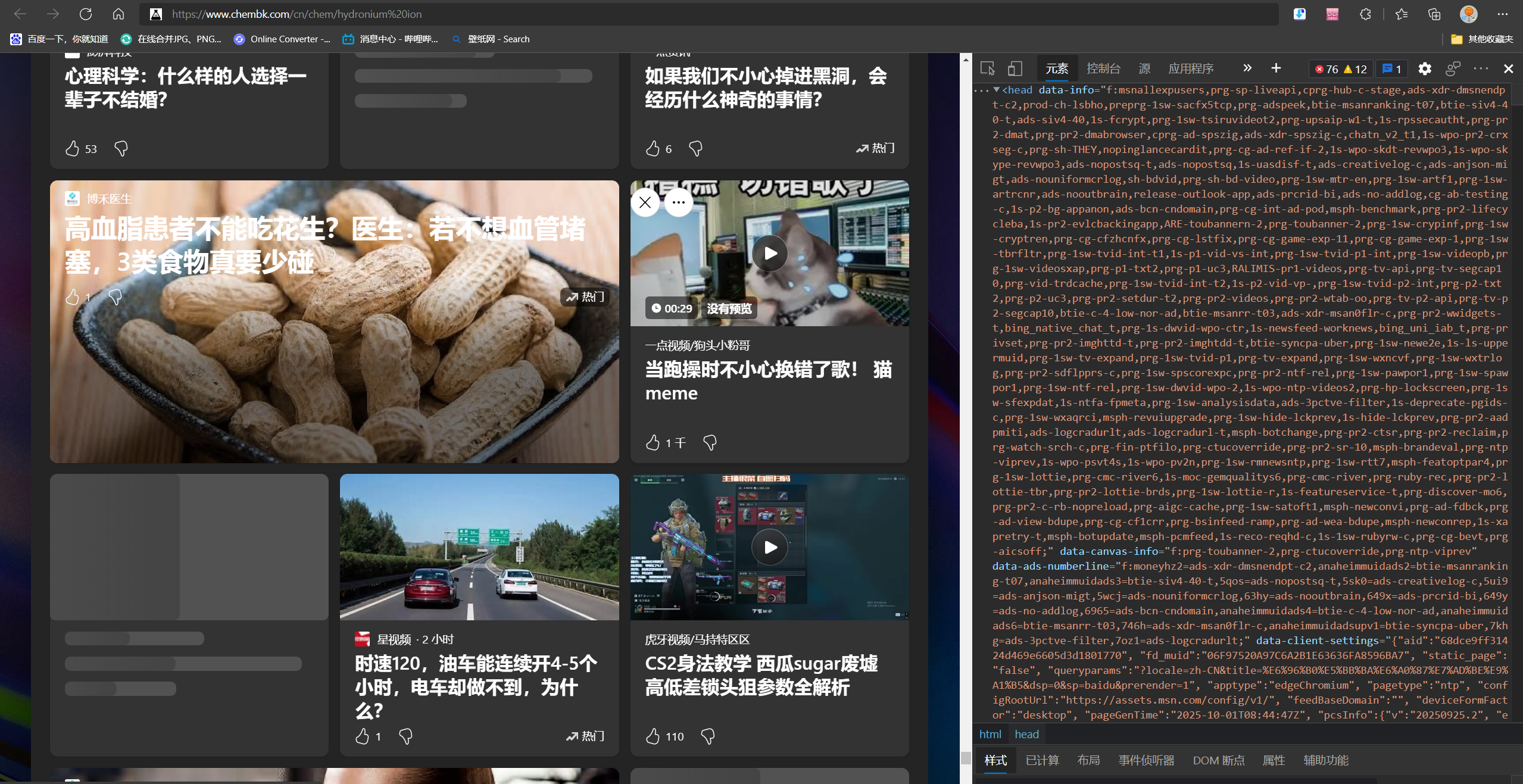Viewport: 1523px width, 784px height.
Task: Open the 已计算 styles sub-tab
Action: tap(1042, 760)
